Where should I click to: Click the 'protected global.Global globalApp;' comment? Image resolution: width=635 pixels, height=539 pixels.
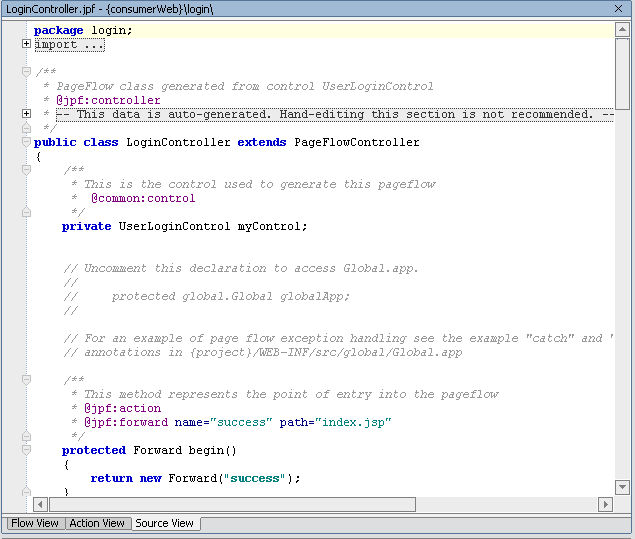230,296
